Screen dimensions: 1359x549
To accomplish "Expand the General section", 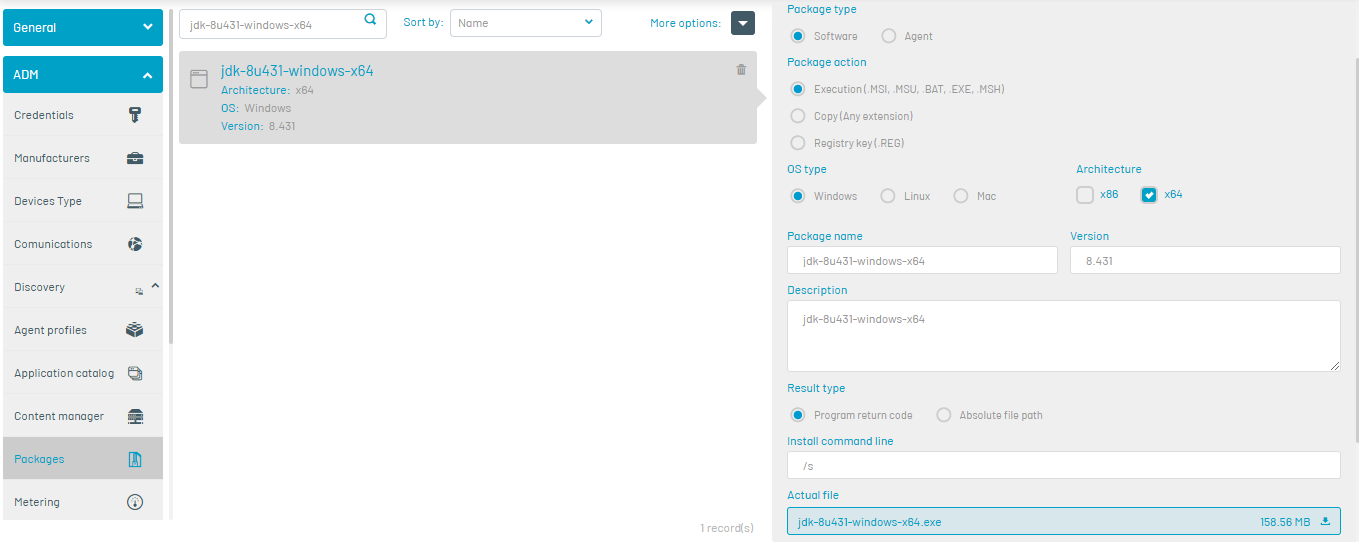I will click(83, 27).
